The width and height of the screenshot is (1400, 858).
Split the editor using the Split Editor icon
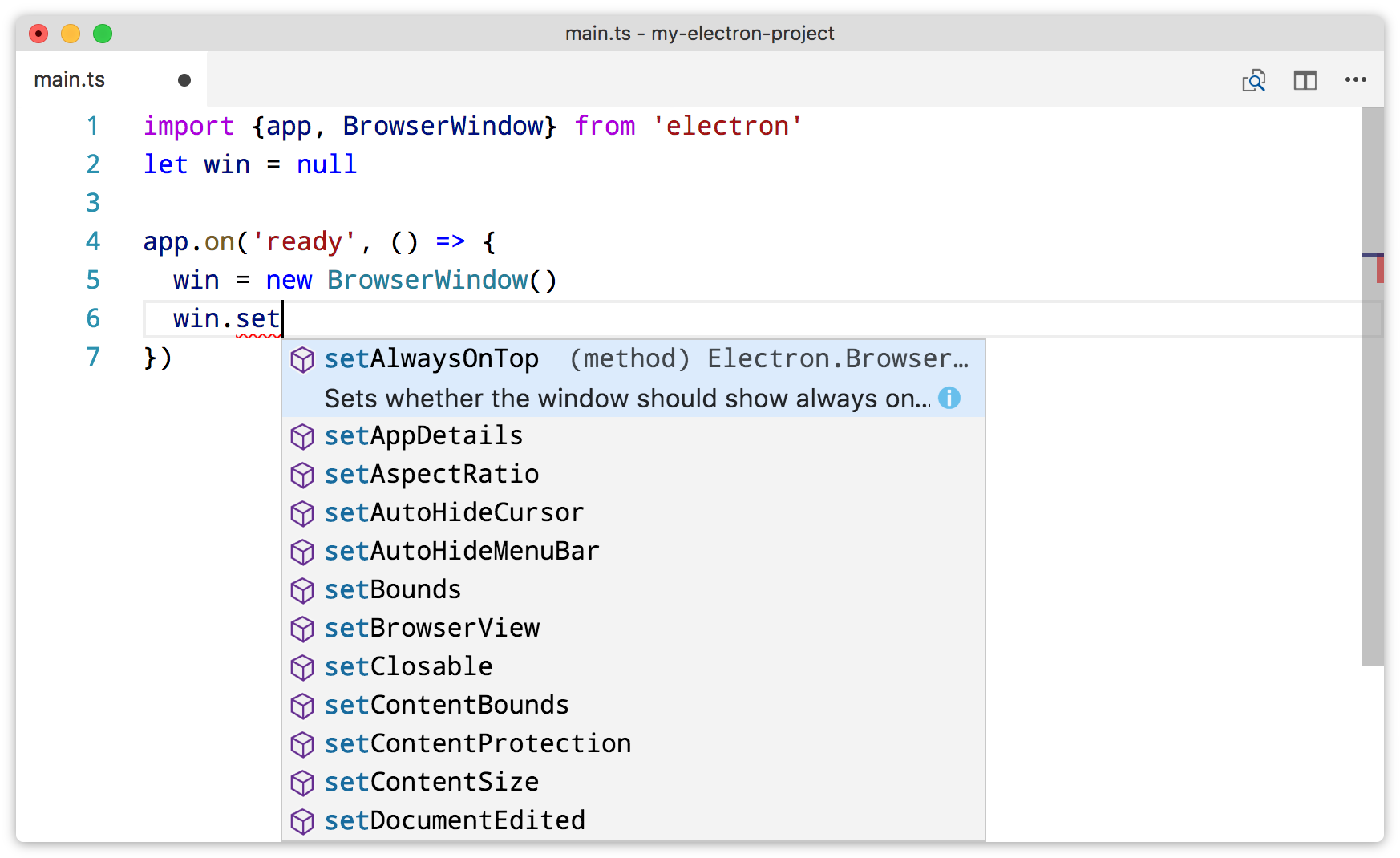[1305, 80]
